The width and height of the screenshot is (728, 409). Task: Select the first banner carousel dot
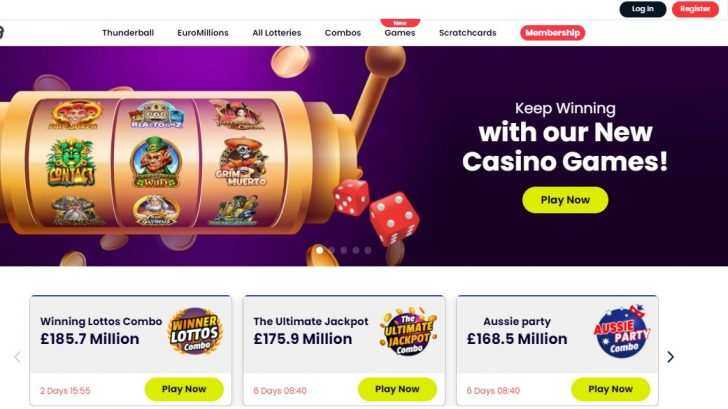[x=319, y=250]
